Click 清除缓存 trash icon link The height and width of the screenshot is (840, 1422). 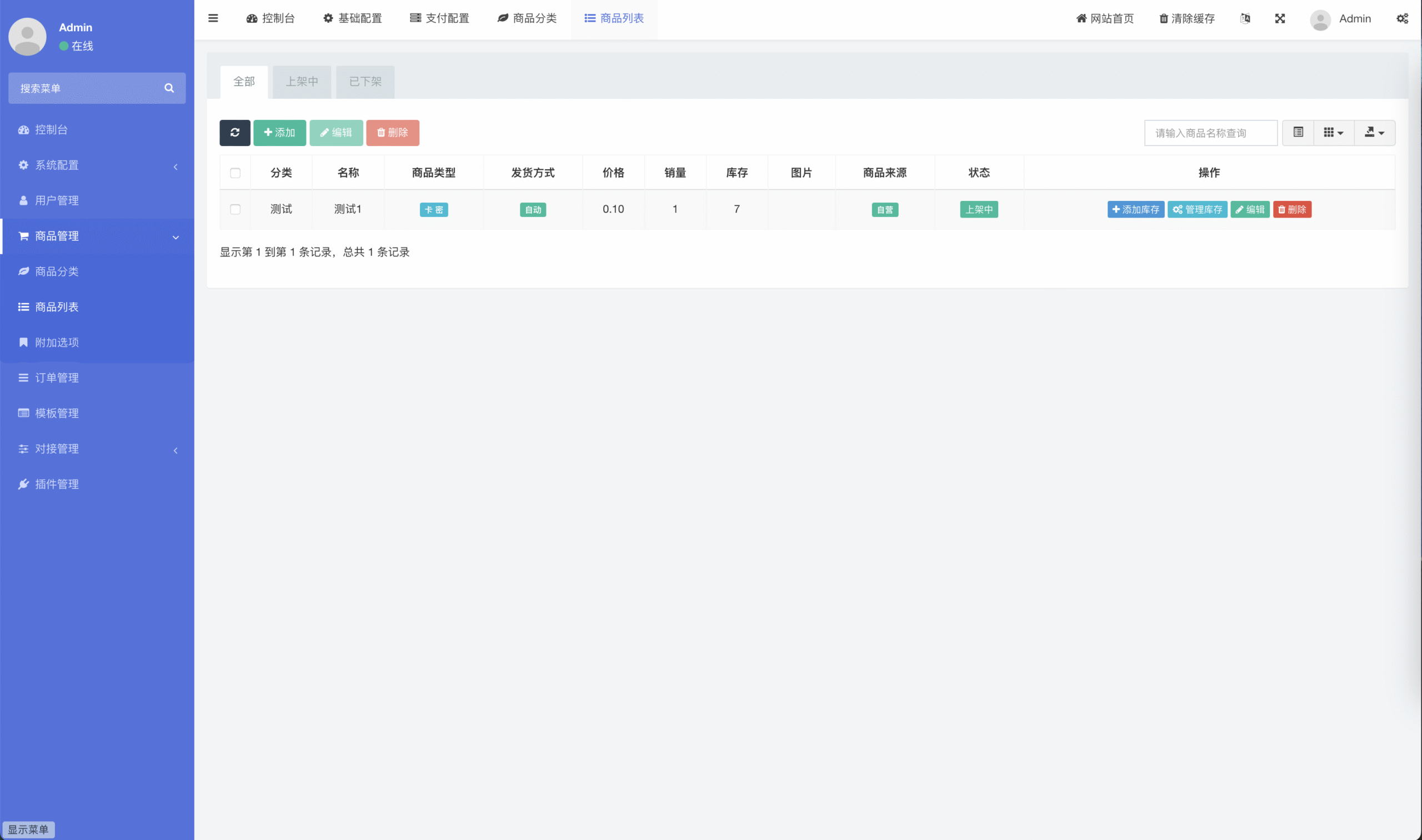coord(1186,19)
